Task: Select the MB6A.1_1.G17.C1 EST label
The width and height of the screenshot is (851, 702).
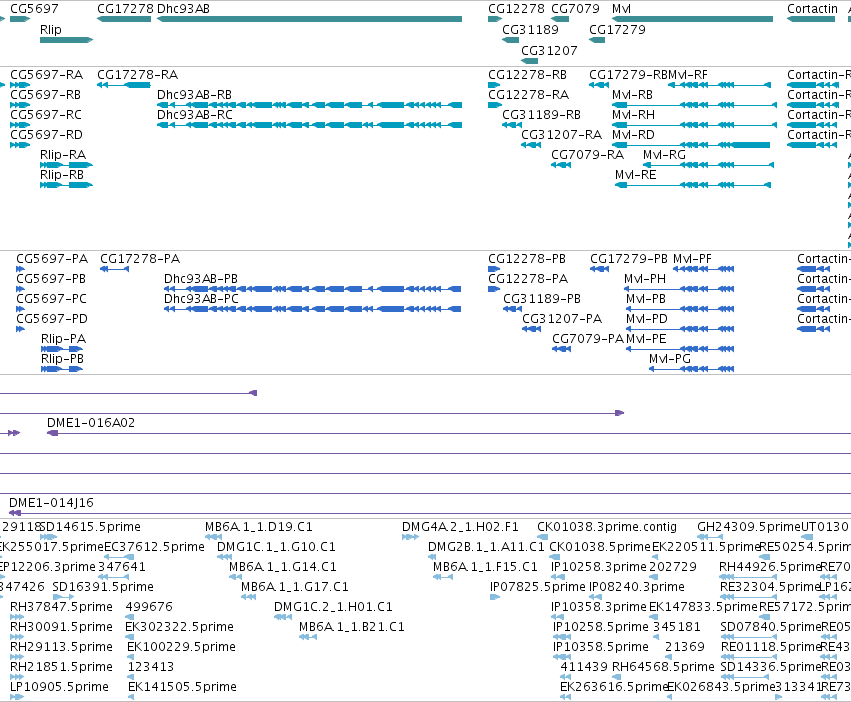Action: [295, 587]
